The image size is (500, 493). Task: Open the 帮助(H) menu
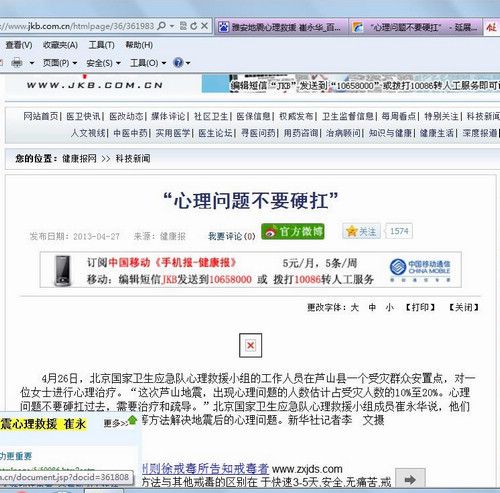[139, 45]
